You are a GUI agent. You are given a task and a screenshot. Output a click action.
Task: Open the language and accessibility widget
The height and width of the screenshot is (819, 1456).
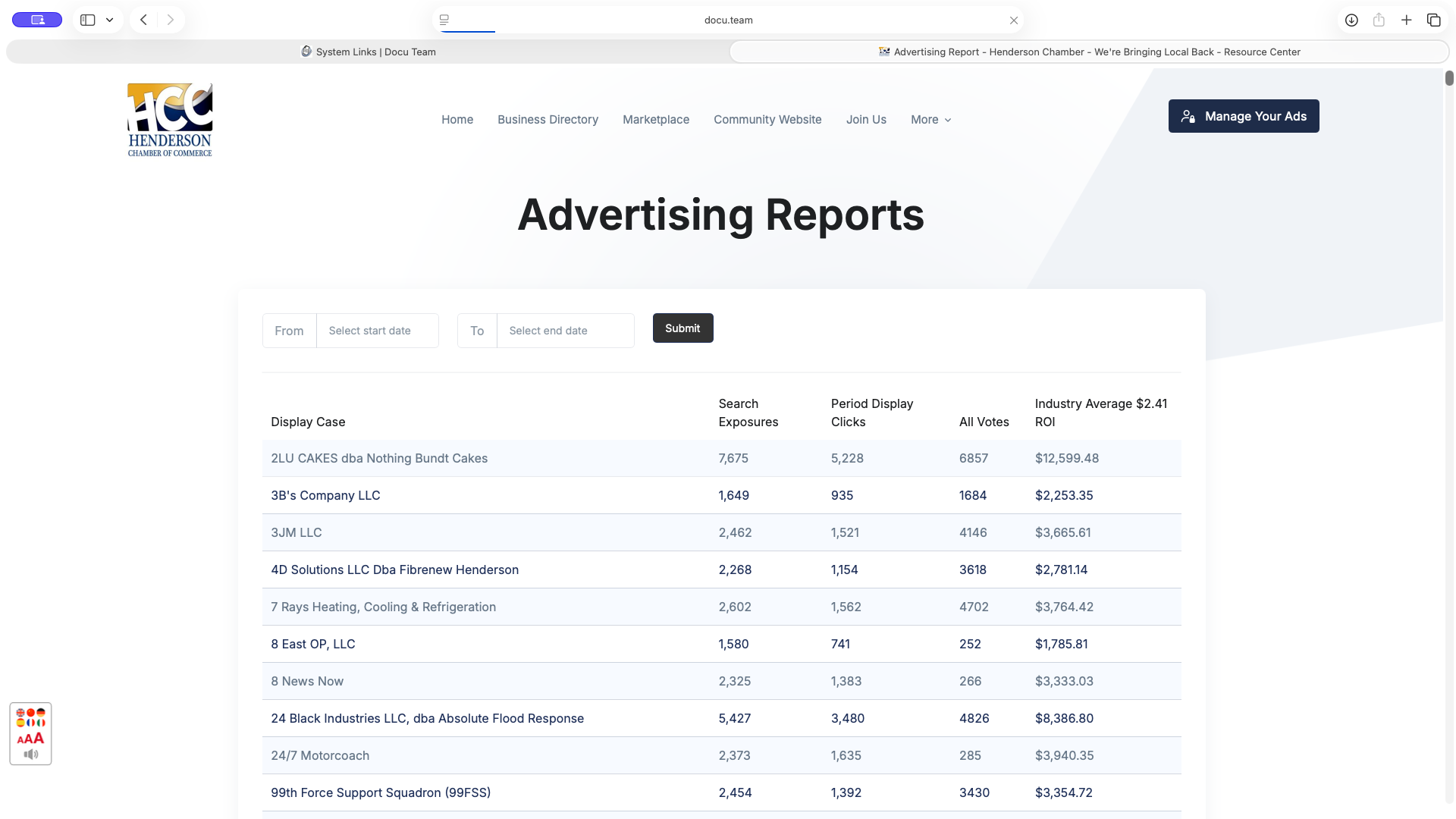coord(30,733)
